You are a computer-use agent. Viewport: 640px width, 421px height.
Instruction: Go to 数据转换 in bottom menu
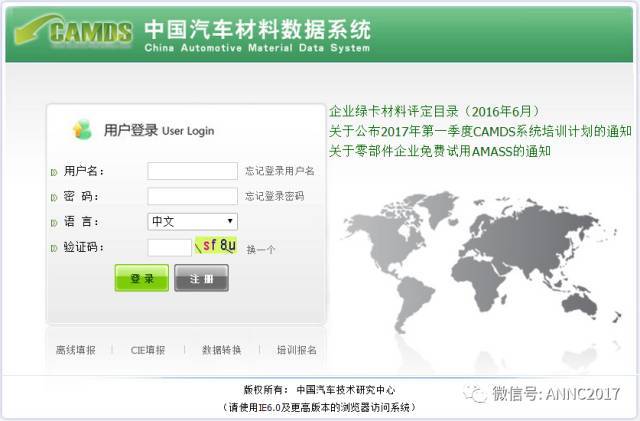(221, 350)
